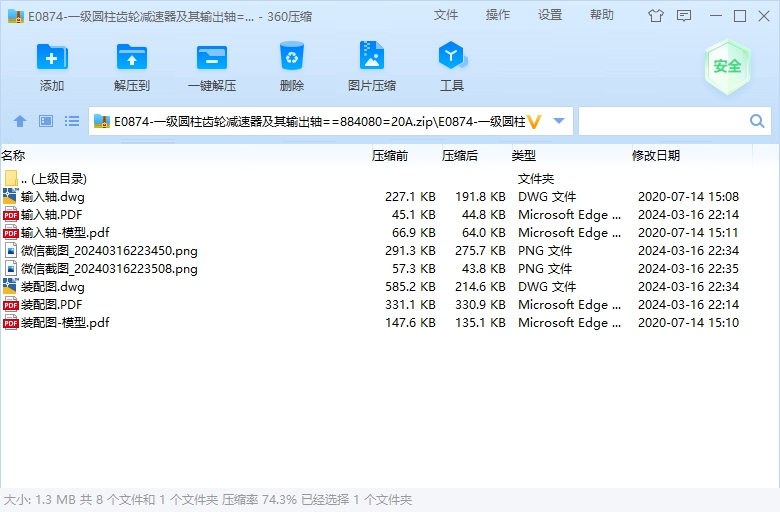Click the PDF icon of 装配图-模型.pdf
The height and width of the screenshot is (512, 780).
[x=10, y=322]
